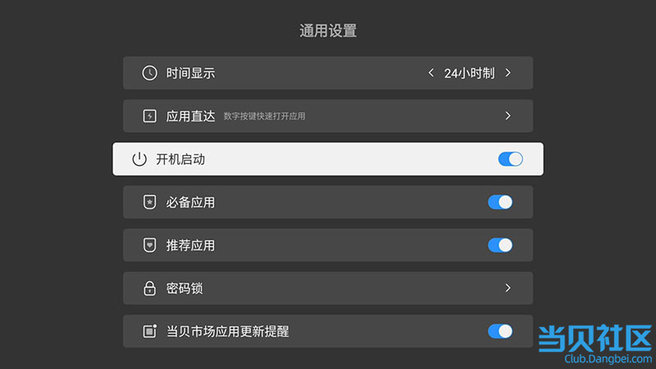Viewport: 656px width, 369px height.
Task: Click the right arrow after 24小时制
Action: tap(508, 73)
